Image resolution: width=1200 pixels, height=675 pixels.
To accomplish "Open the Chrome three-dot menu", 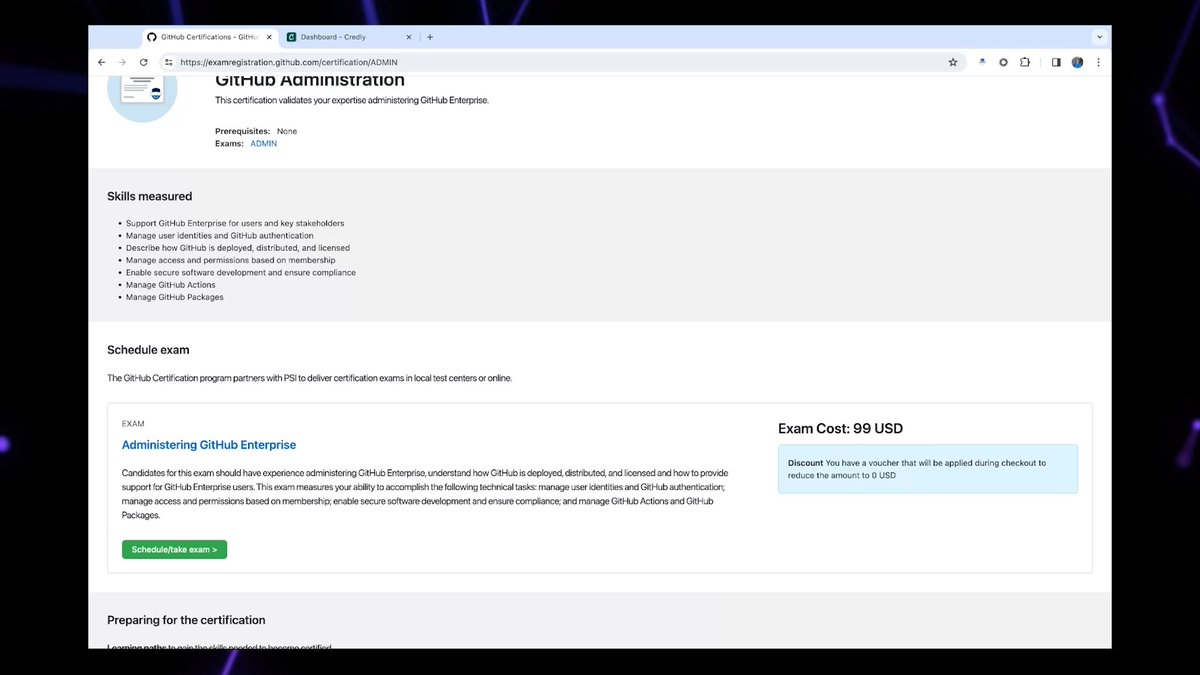I will (x=1099, y=62).
